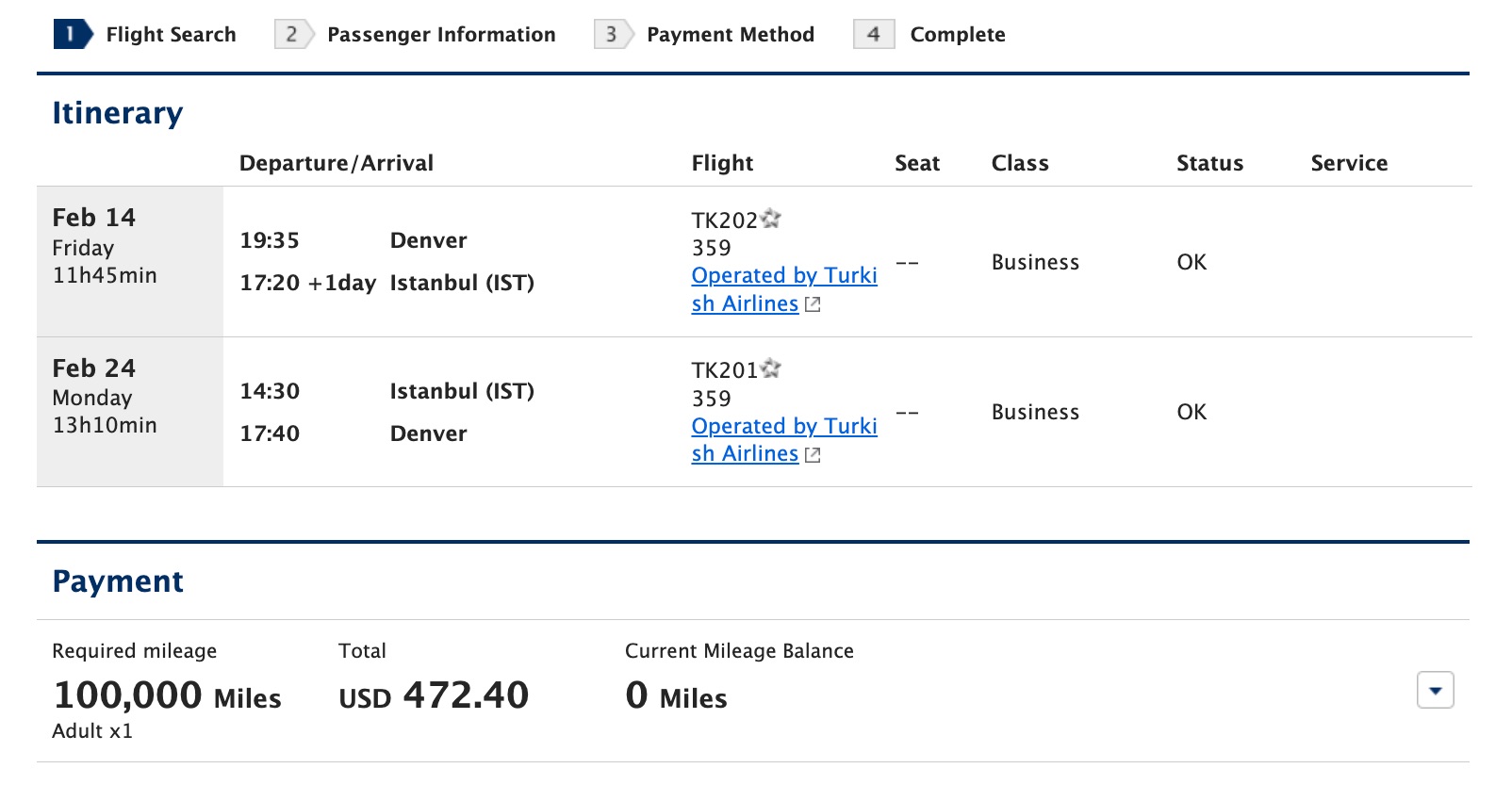Click the external-link icon on the Feb 14 flight
Screen dimensions: 1512x801
(x=813, y=304)
